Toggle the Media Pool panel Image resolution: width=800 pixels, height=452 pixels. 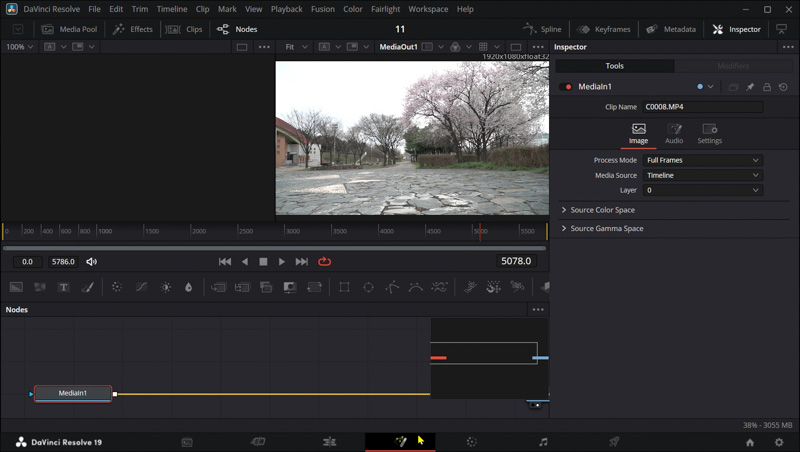69,29
